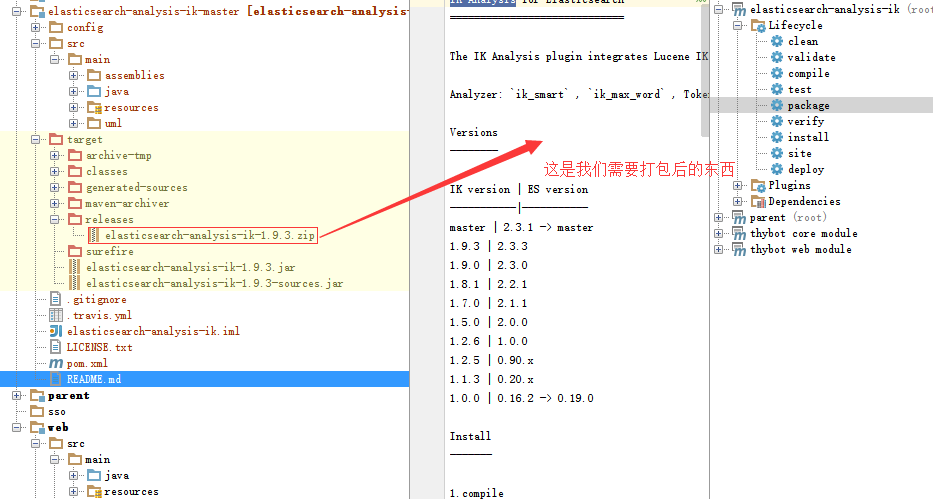Click the '1.compile' line in README
Viewport: 933px width, 499px height.
(476, 493)
